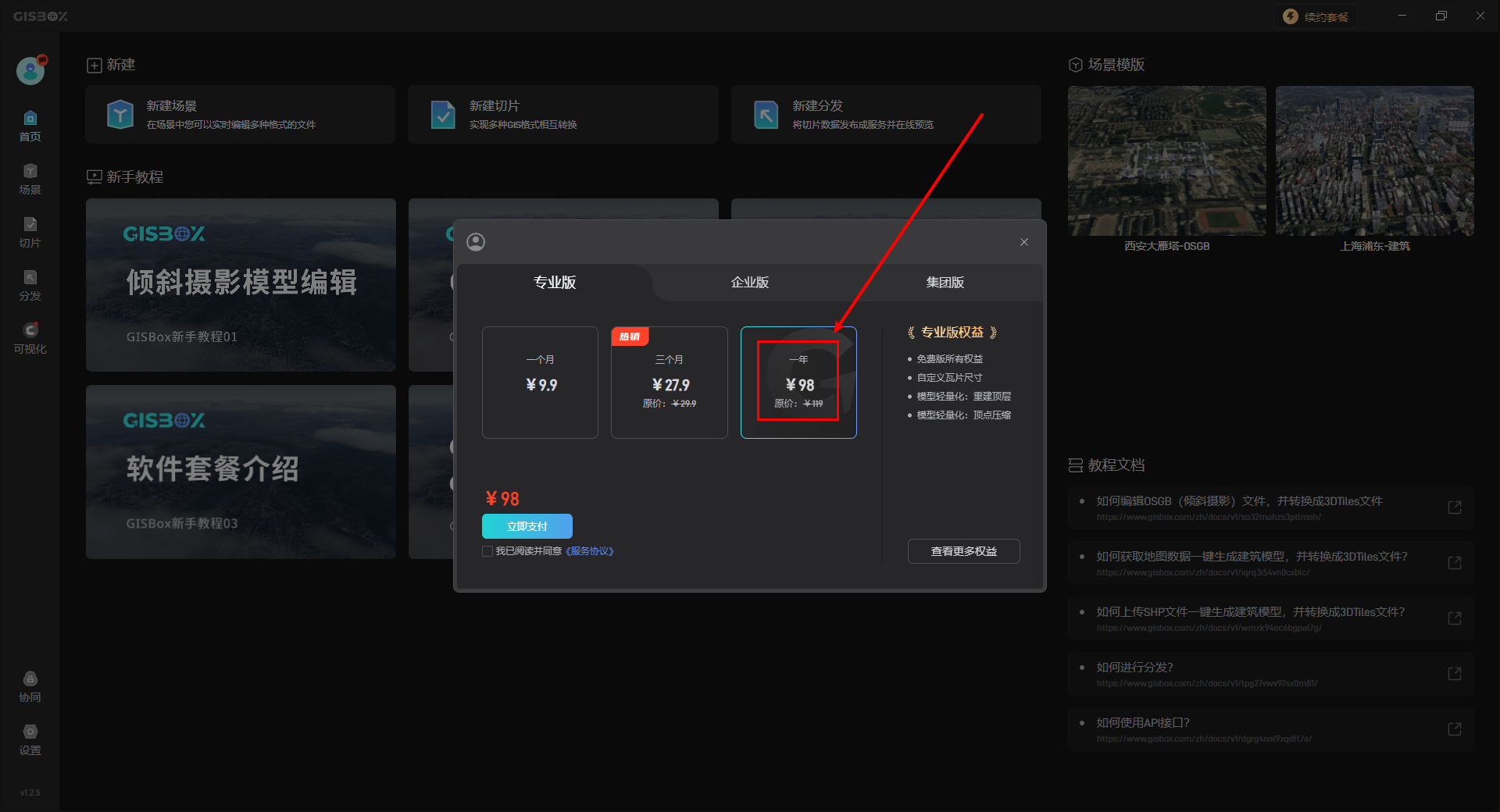Open 软件套餐介绍 tutorial thumbnail
This screenshot has width=1500, height=812.
pos(241,472)
